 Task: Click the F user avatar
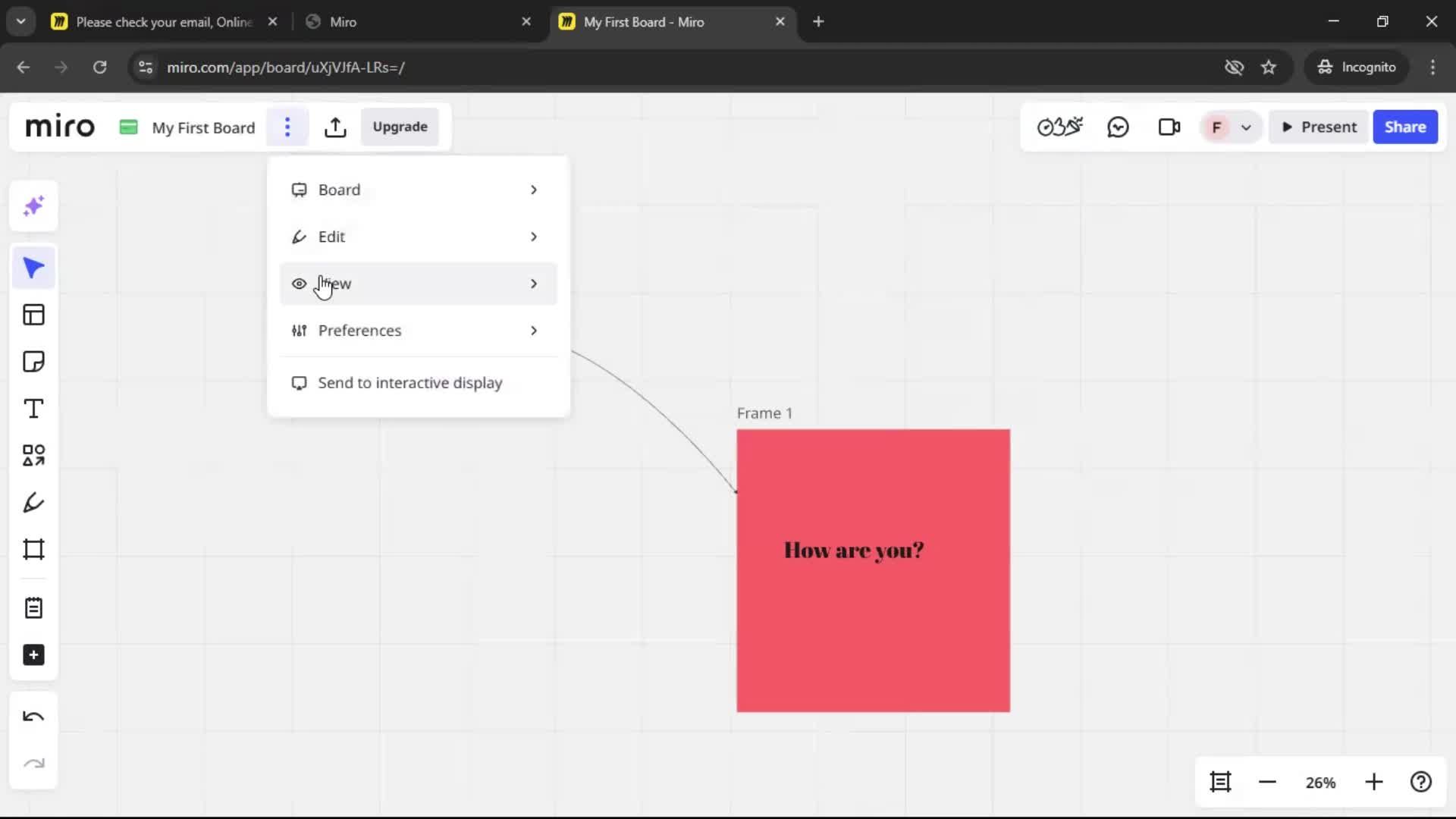(x=1216, y=127)
